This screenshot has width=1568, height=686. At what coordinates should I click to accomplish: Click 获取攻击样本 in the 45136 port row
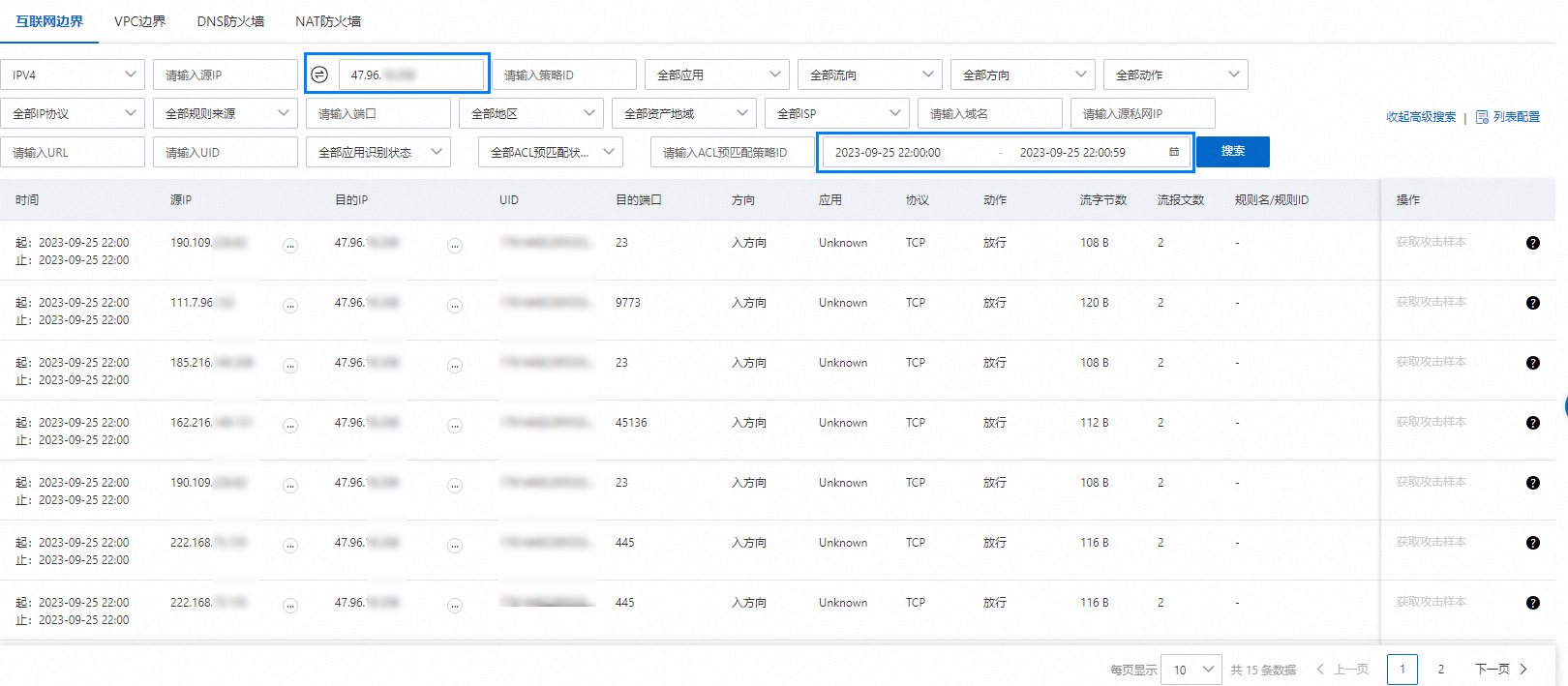coord(1432,422)
